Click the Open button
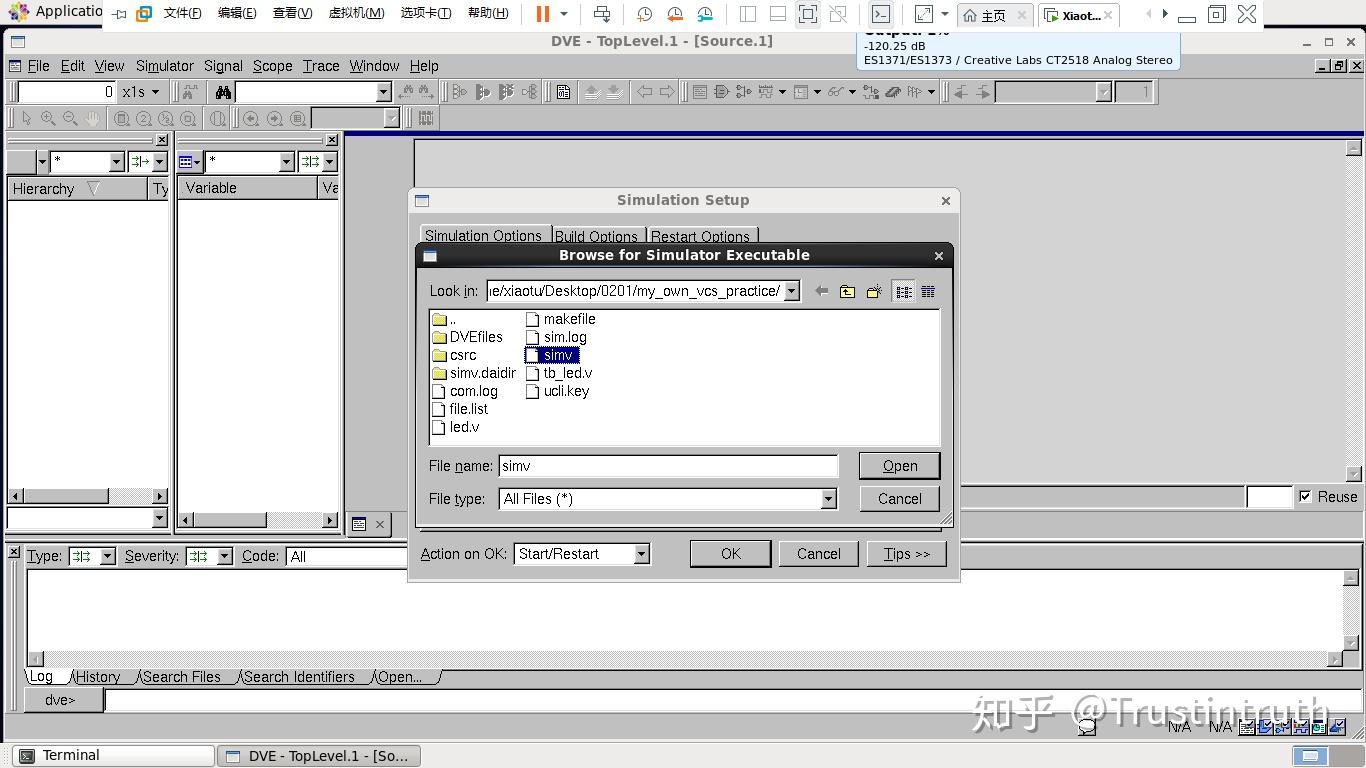Viewport: 1366px width, 768px height. tap(899, 466)
